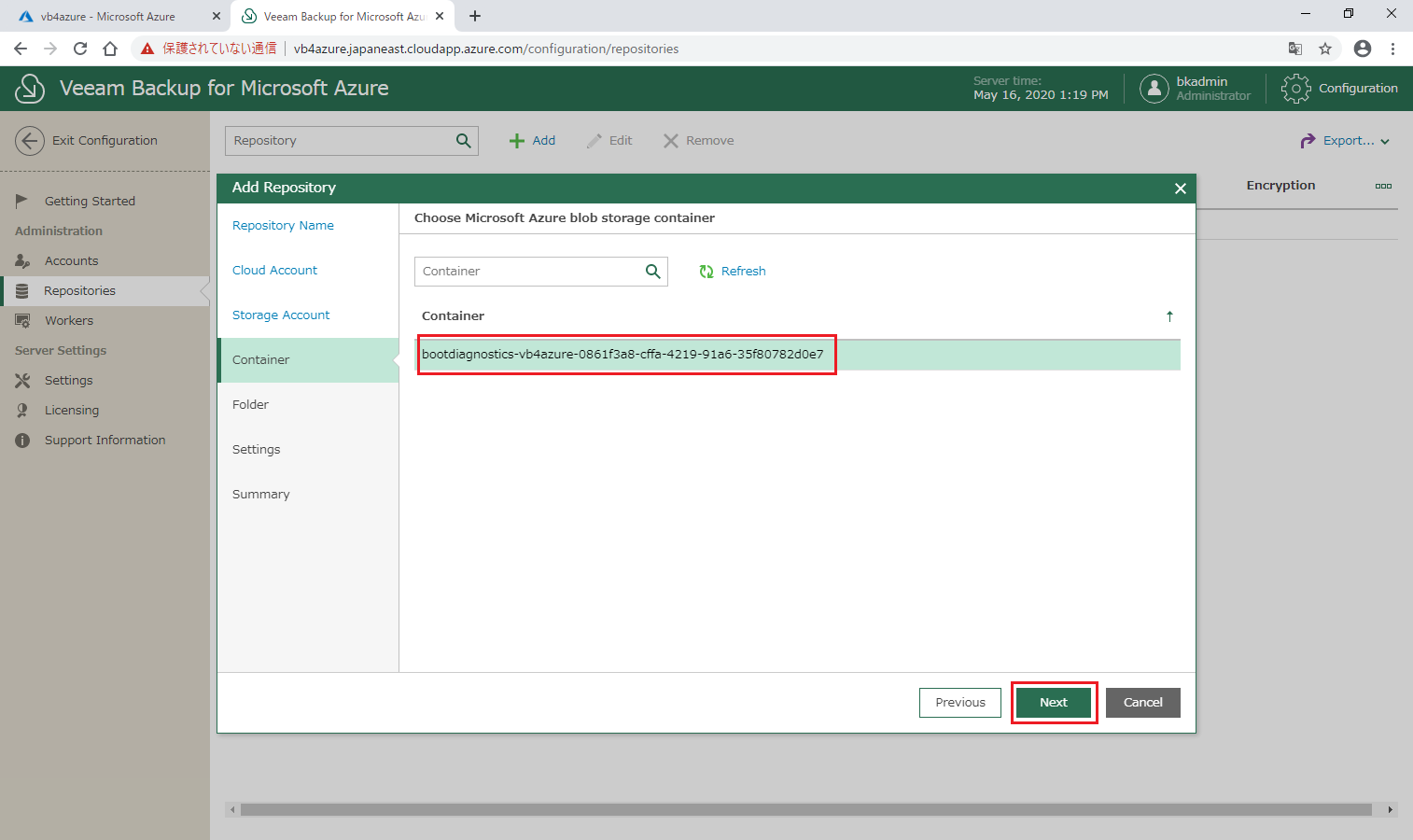
Task: Click the Export arrow icon
Action: pyautogui.click(x=1308, y=141)
